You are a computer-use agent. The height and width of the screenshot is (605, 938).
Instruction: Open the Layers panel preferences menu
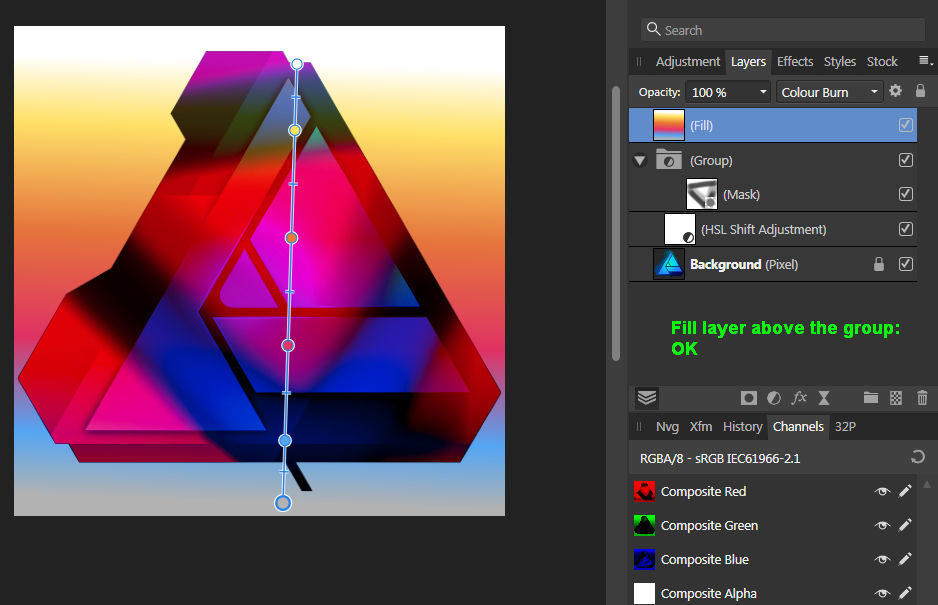coord(925,60)
